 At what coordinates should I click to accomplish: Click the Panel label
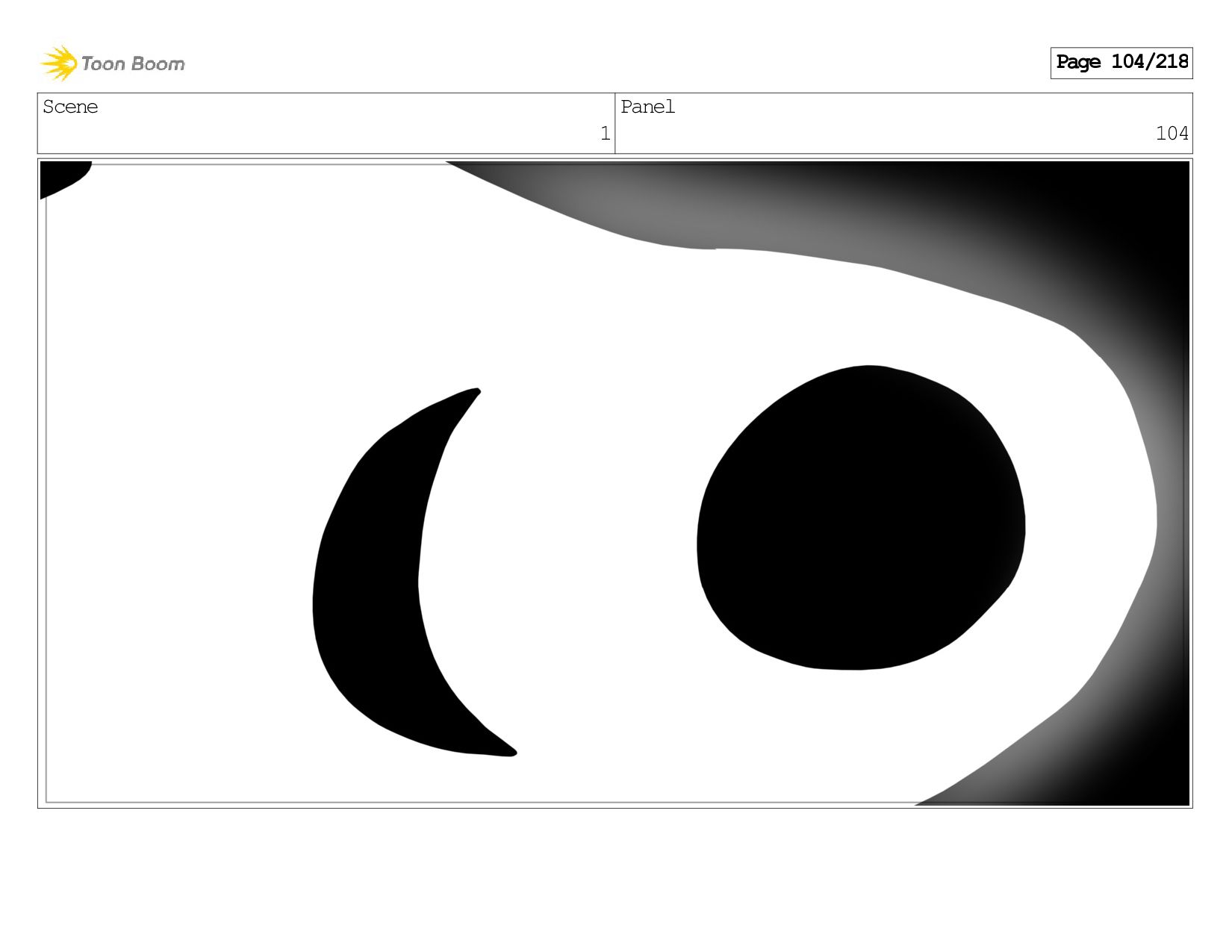[647, 107]
